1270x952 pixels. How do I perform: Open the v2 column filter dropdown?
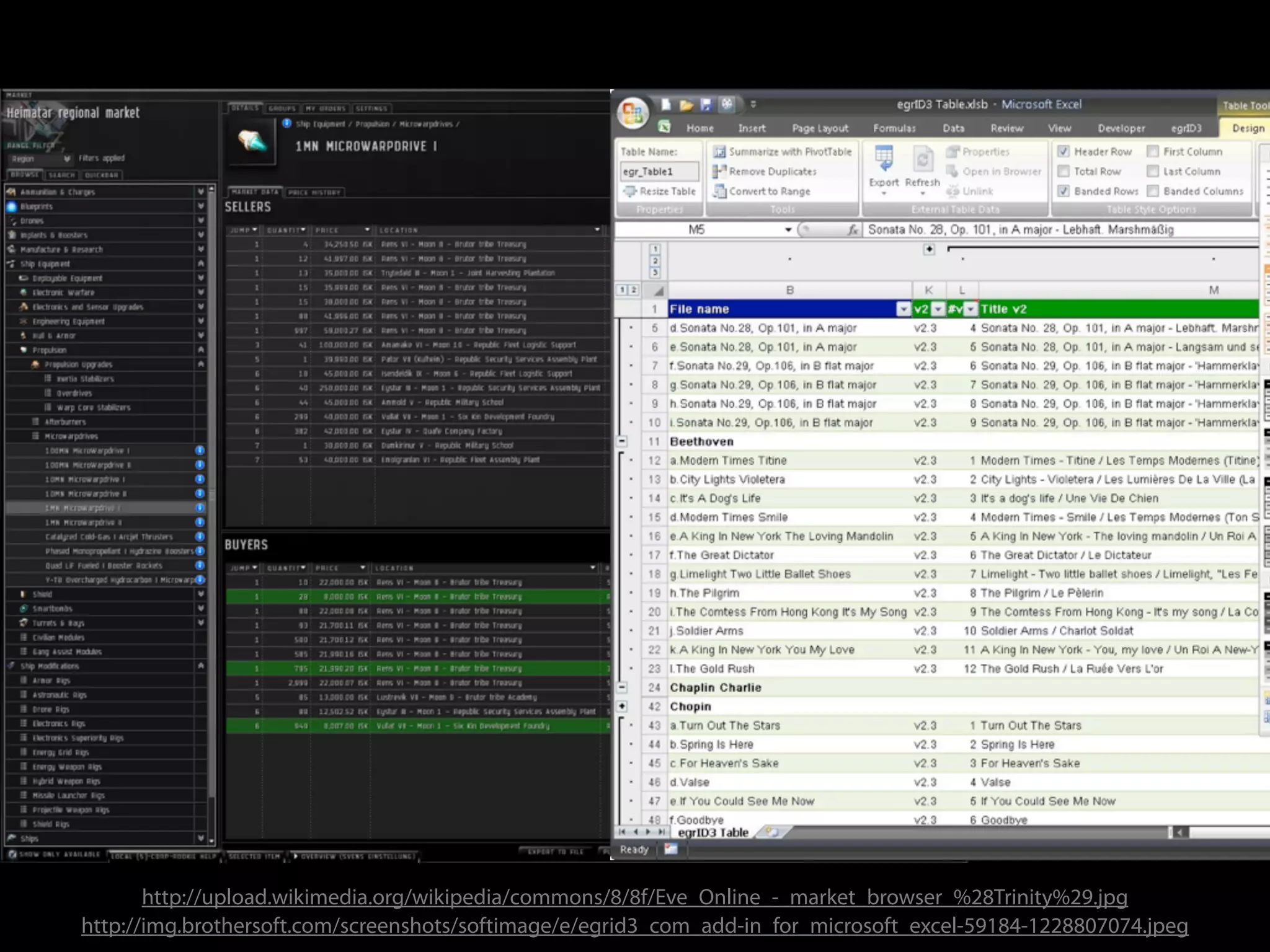[938, 309]
